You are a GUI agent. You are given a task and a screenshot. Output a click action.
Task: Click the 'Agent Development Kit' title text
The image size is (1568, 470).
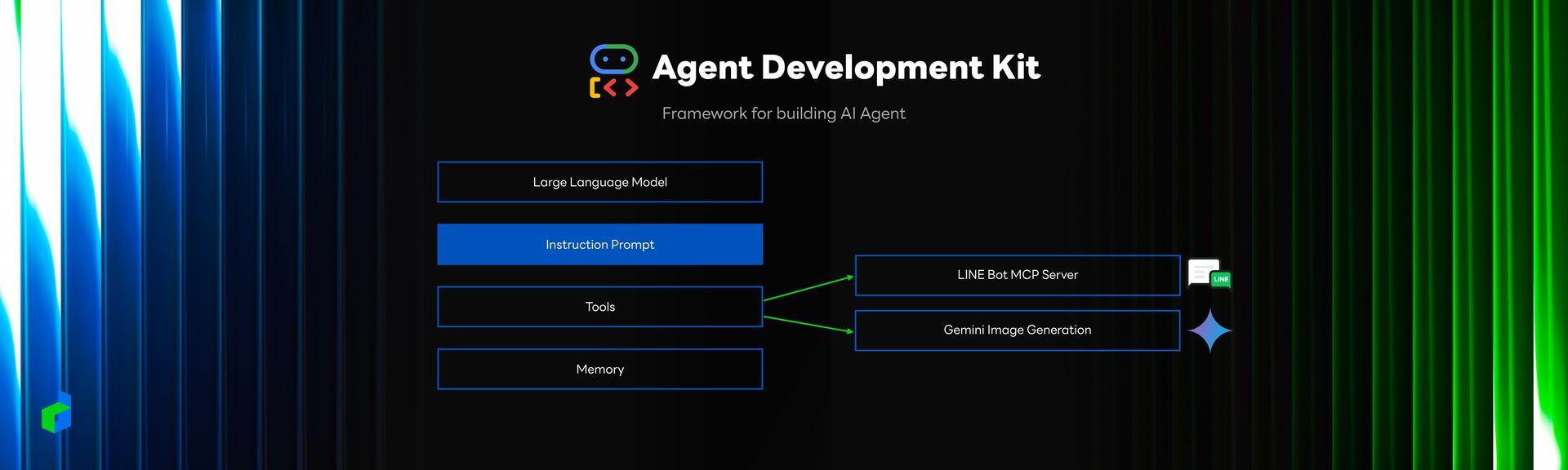(846, 69)
